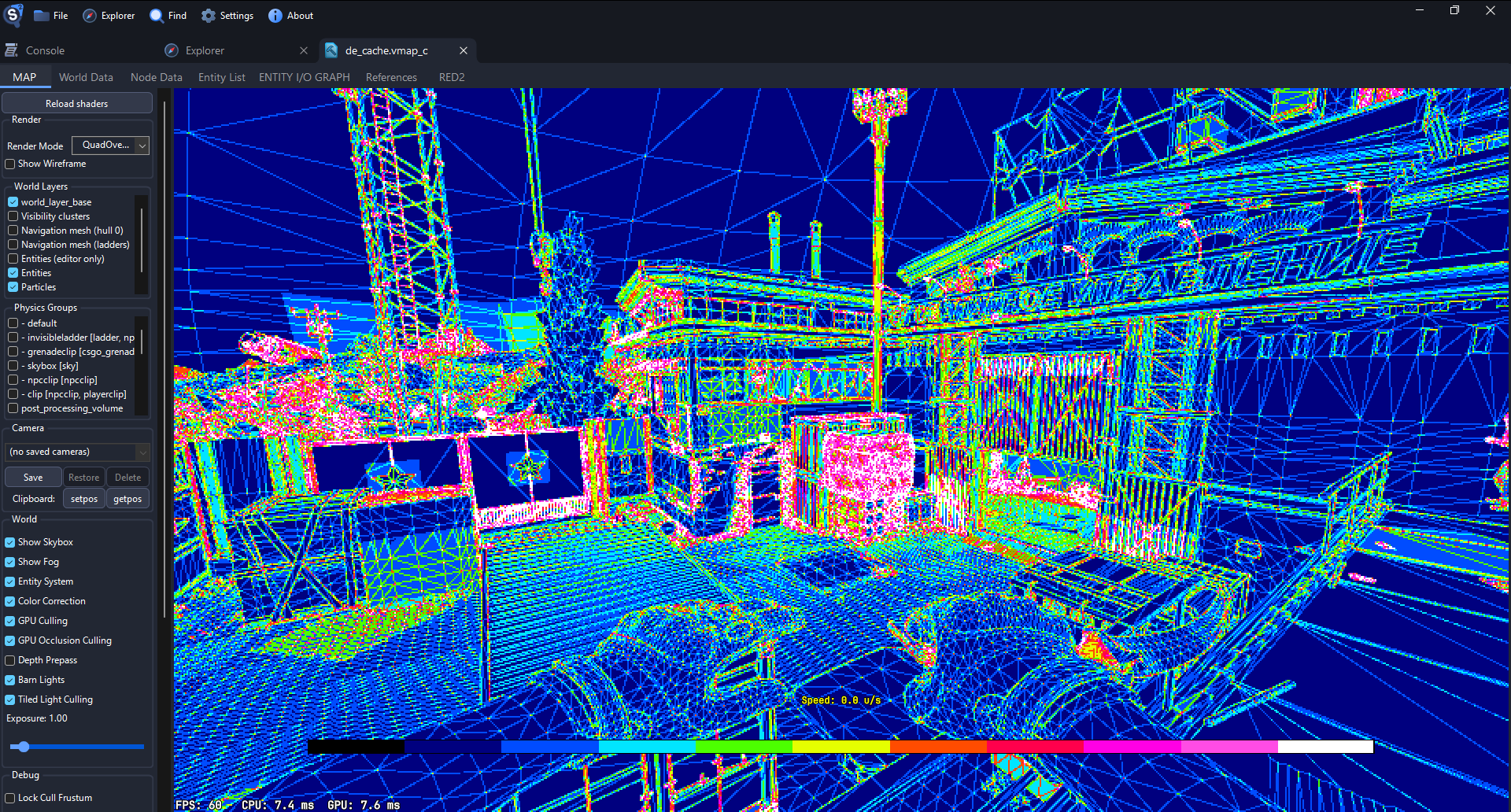Toggle Navigation mesh (hull 0) checkbox
1511x812 pixels.
tap(13, 231)
